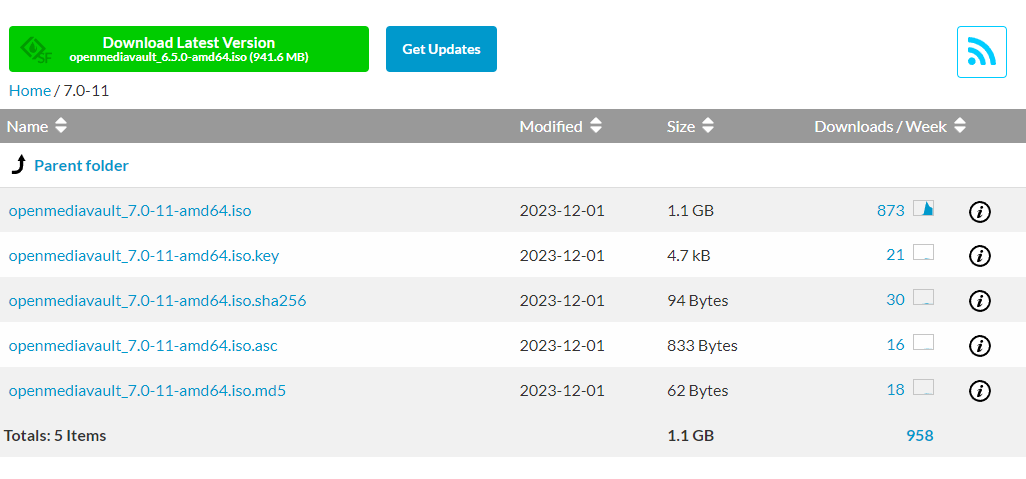The image size is (1026, 479).
Task: Click the Name column header text
Action: [27, 126]
